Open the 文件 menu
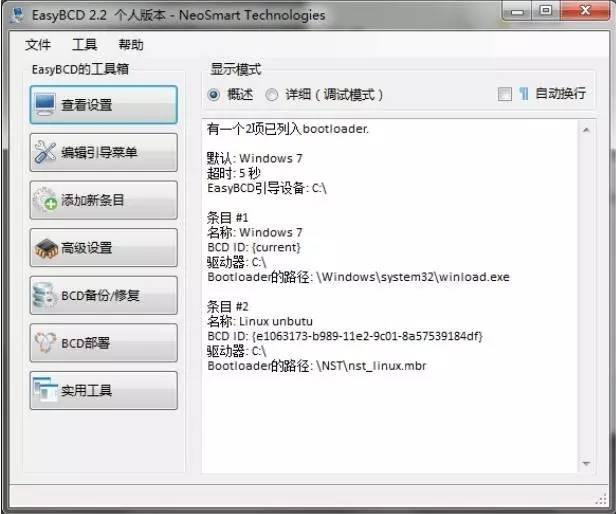Viewport: 616px width, 514px height. pos(38,45)
